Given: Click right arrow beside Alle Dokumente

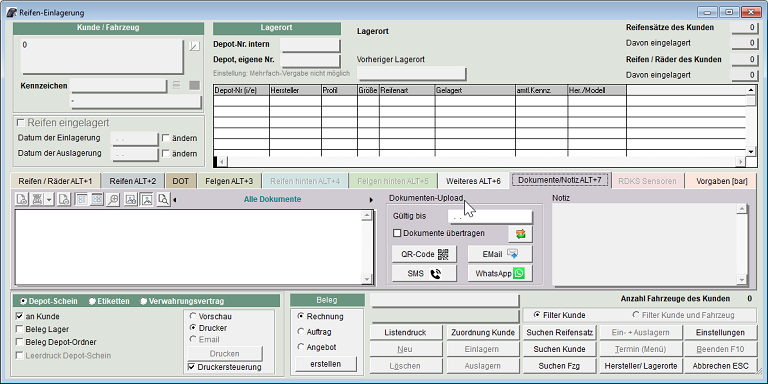Looking at the screenshot, I should pos(371,200).
